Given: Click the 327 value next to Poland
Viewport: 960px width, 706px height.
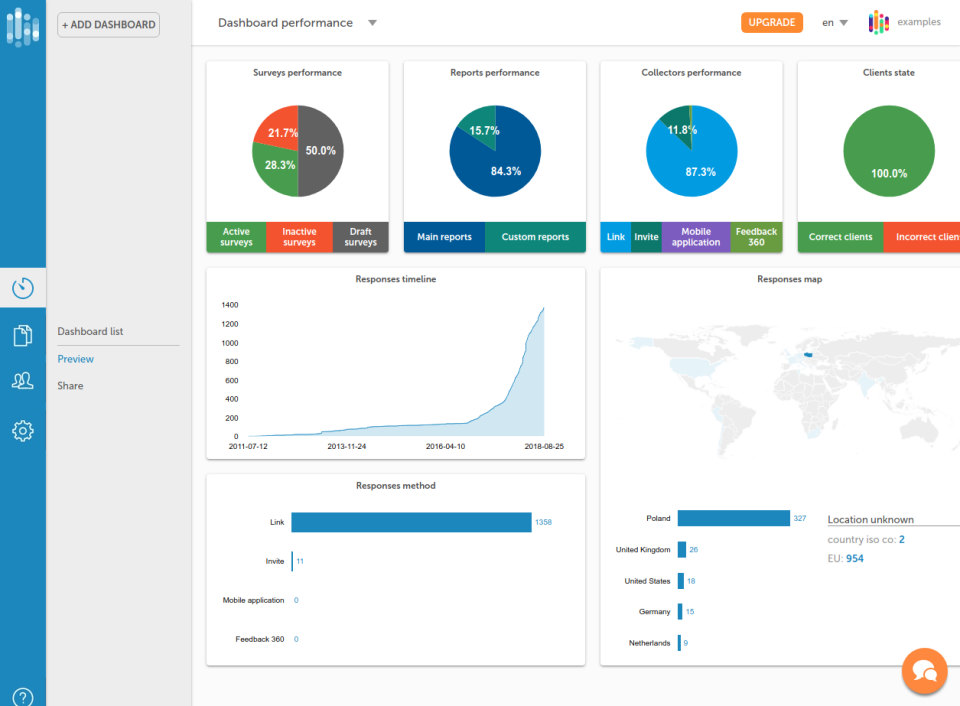Looking at the screenshot, I should pyautogui.click(x=800, y=518).
